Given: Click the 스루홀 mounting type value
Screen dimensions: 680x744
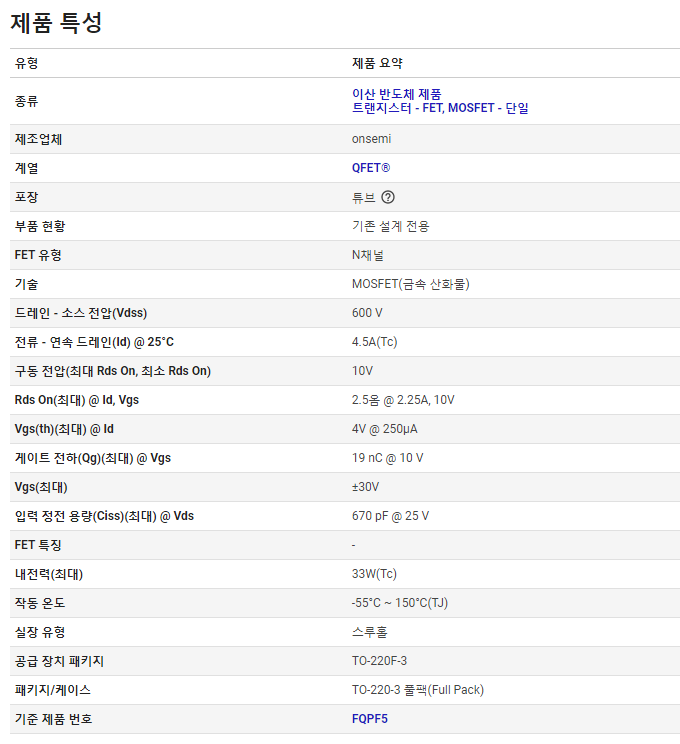Looking at the screenshot, I should point(369,632).
